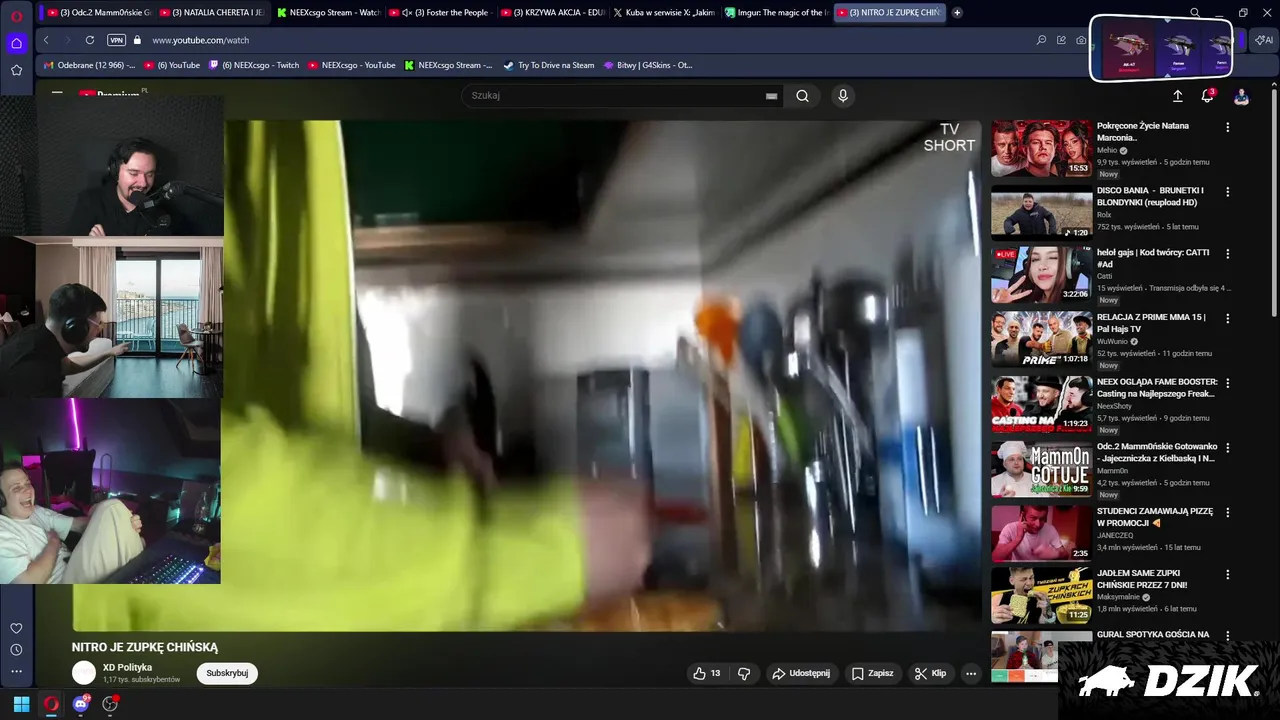Open options for JADŁEM SAME ZUPKI video
Screen dimensions: 1280x720
pyautogui.click(x=1228, y=574)
